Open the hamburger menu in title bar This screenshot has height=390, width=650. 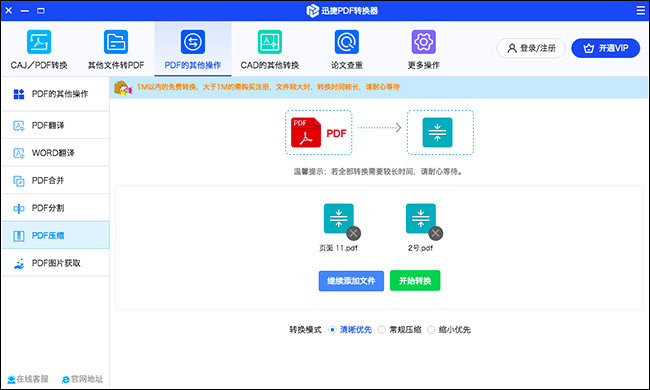(x=640, y=10)
